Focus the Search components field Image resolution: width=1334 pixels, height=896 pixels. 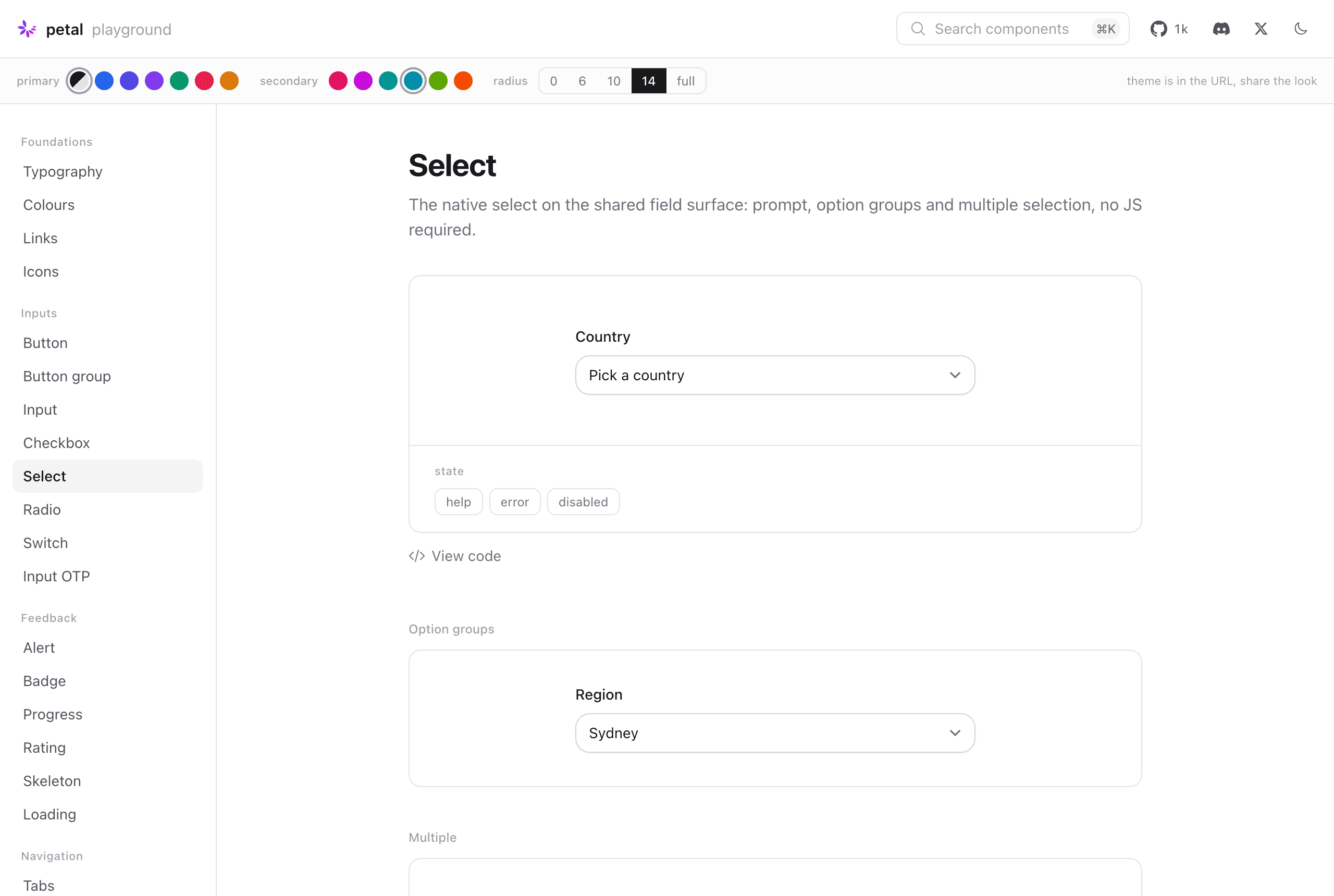pyautogui.click(x=1012, y=29)
